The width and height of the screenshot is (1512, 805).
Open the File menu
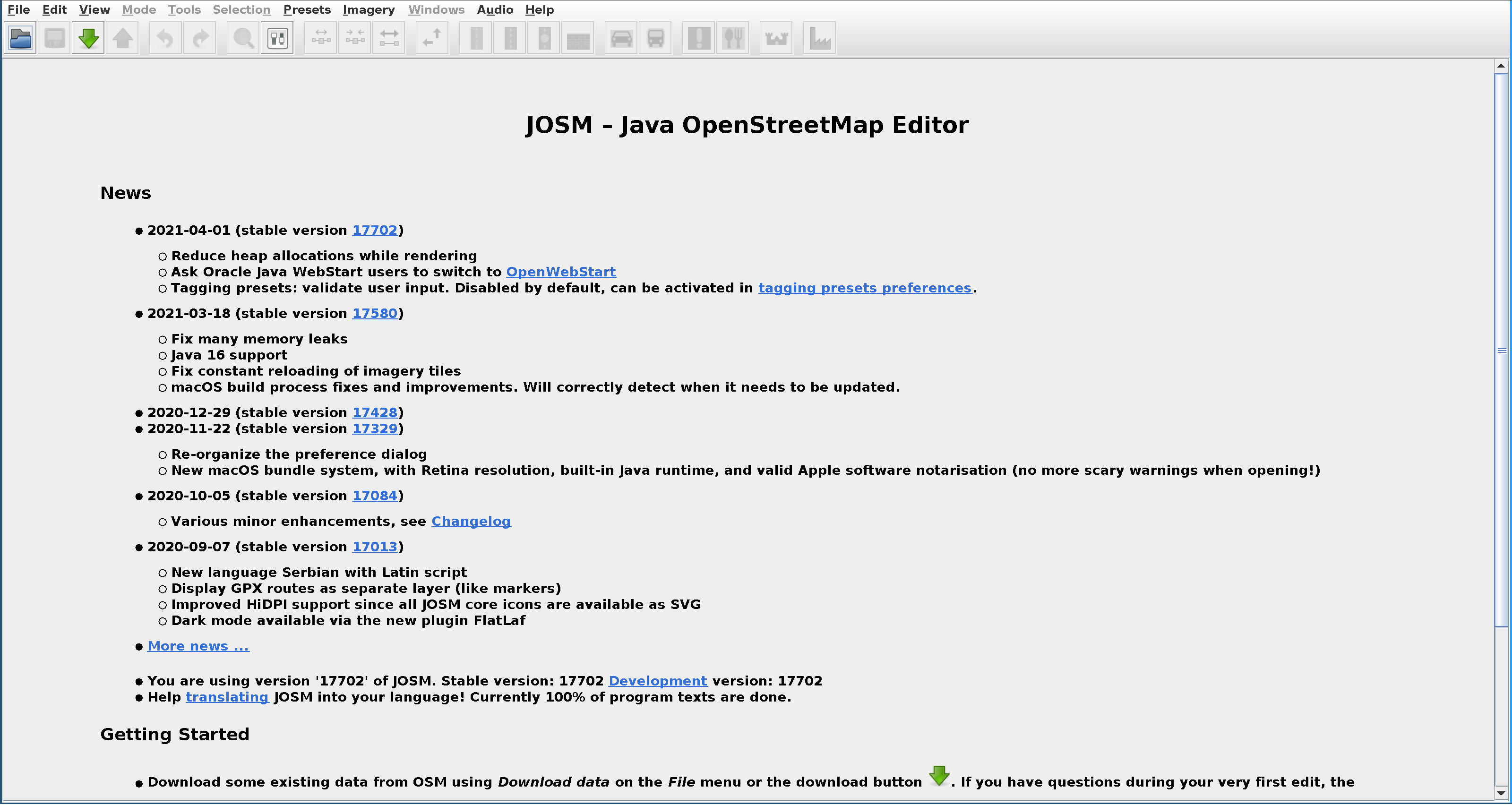pos(19,9)
